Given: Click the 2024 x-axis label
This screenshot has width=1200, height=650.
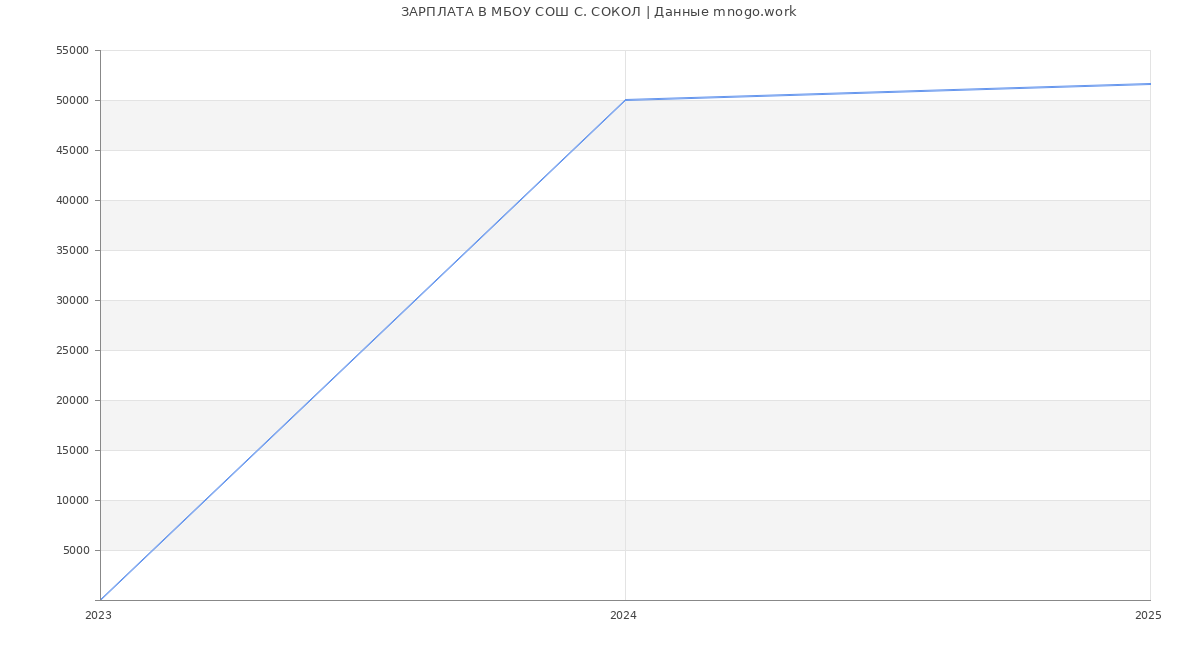Looking at the screenshot, I should click(x=623, y=615).
